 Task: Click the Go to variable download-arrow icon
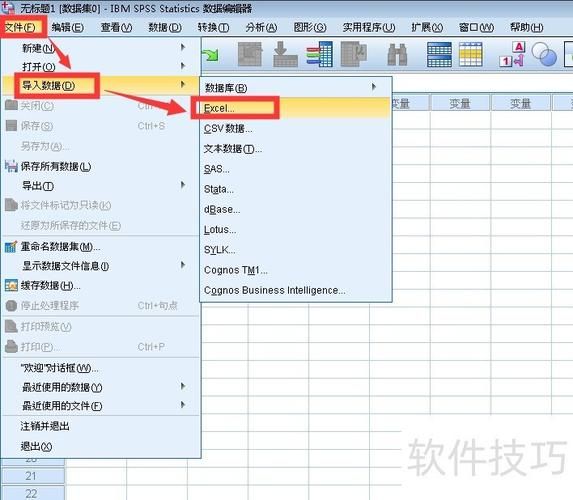pos(285,54)
